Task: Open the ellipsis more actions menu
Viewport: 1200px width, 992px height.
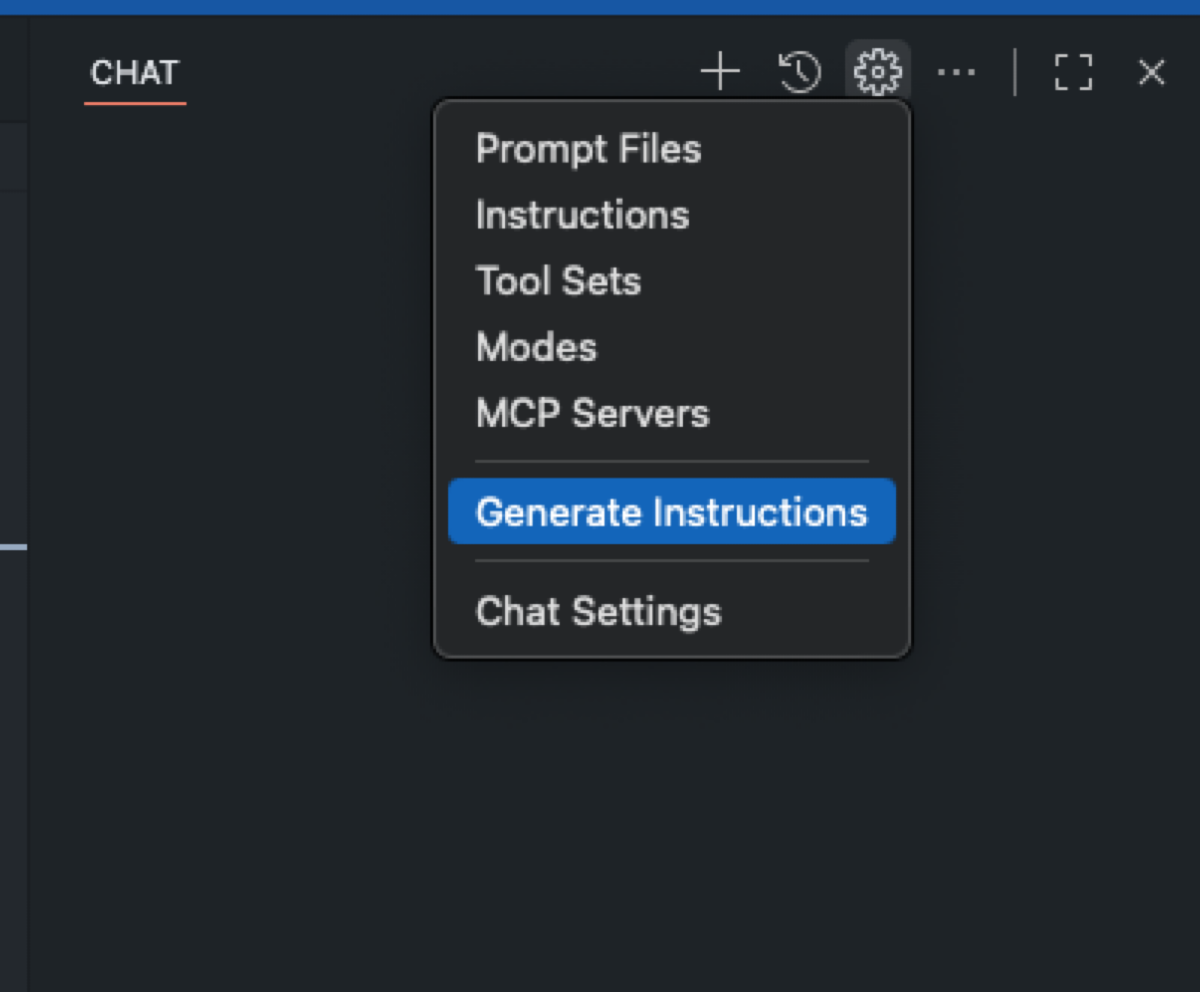Action: [957, 72]
